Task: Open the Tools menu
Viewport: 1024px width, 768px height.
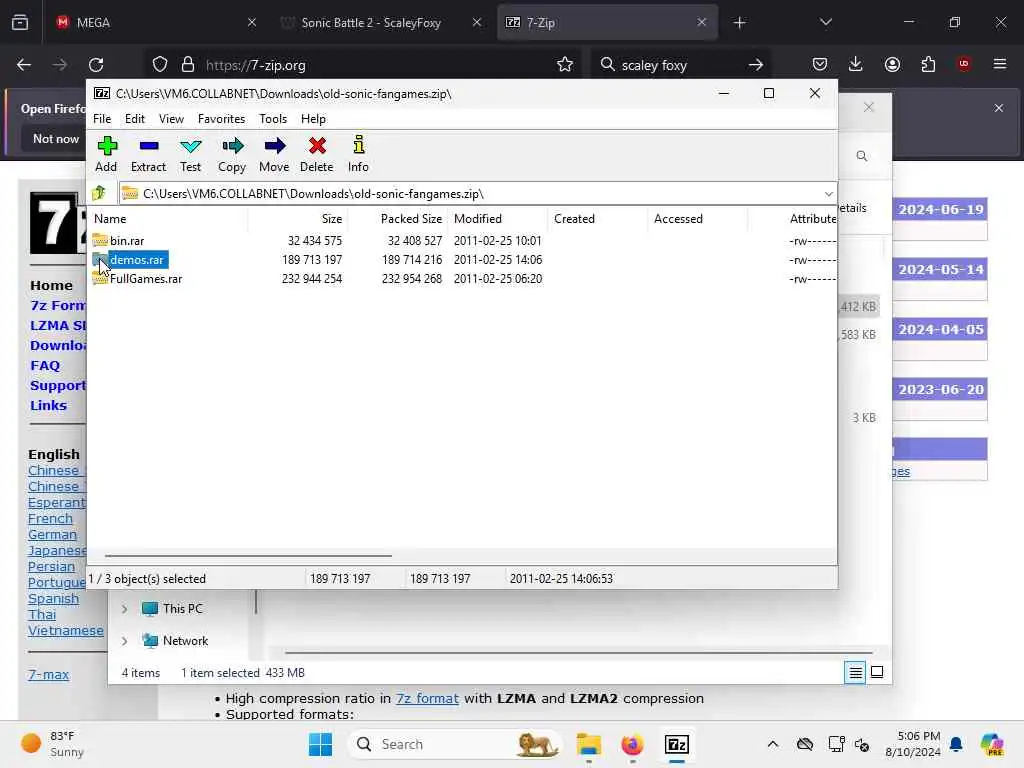Action: pos(273,119)
